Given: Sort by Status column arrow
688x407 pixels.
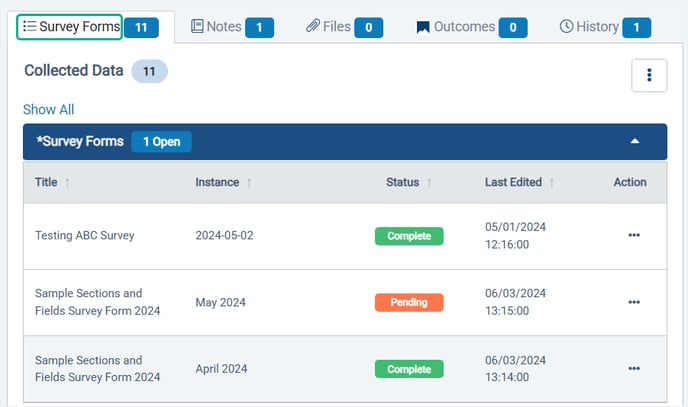Looking at the screenshot, I should [429, 183].
